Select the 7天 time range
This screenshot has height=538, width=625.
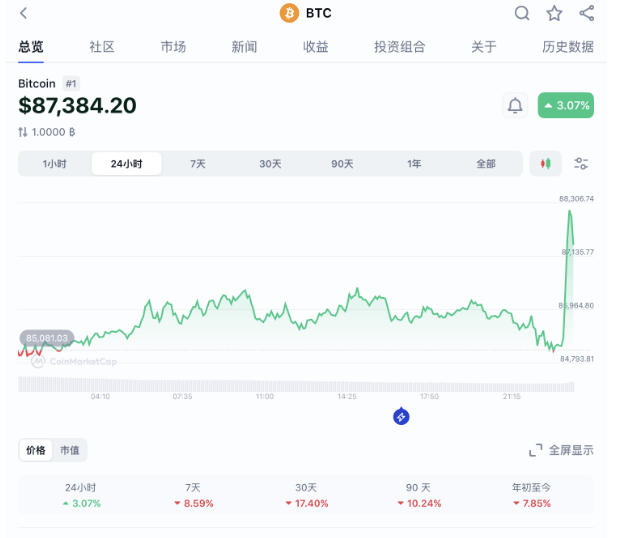click(198, 164)
